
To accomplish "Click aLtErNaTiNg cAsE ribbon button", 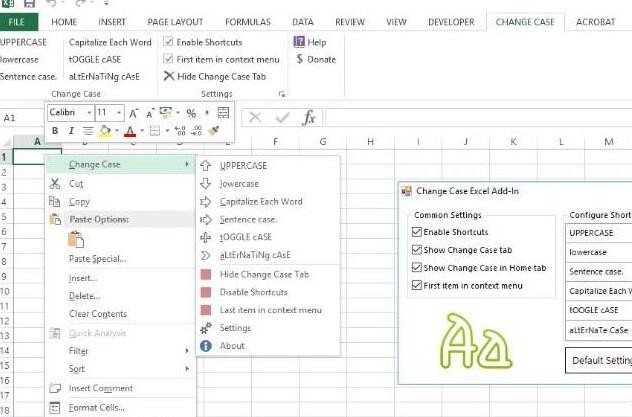I will pyautogui.click(x=104, y=76).
